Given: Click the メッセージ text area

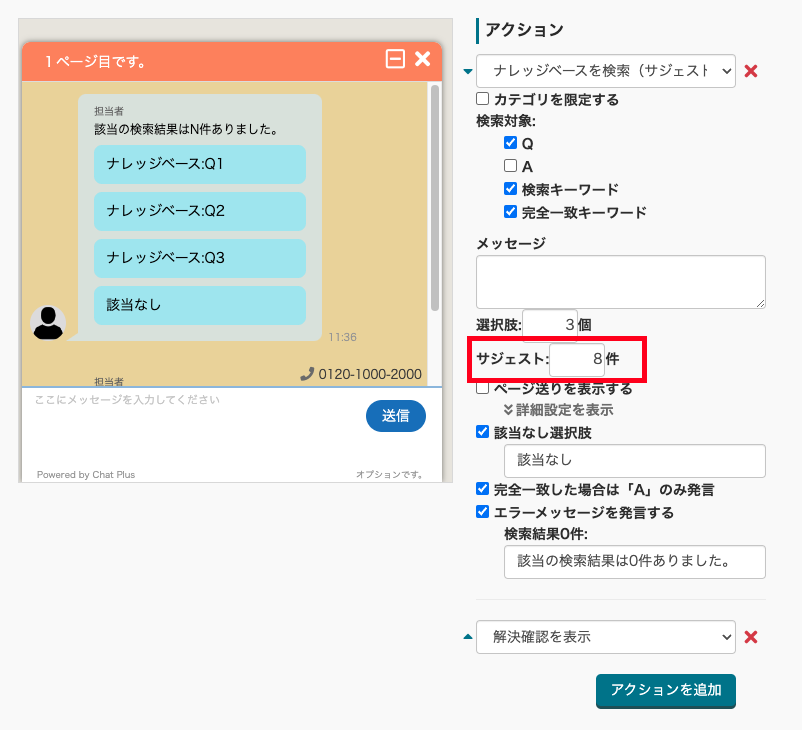Looking at the screenshot, I should [620, 281].
